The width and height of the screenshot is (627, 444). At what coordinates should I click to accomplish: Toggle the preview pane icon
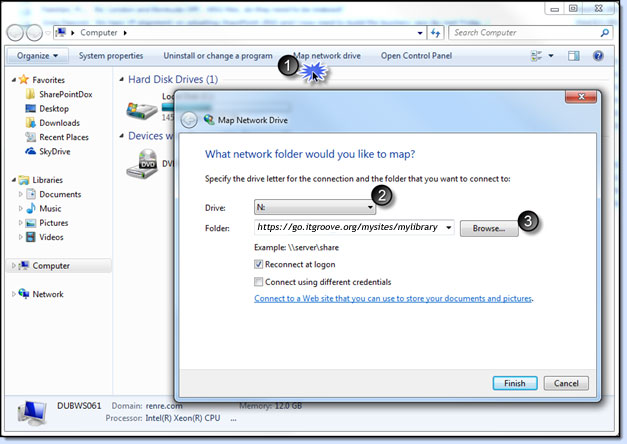[x=574, y=56]
